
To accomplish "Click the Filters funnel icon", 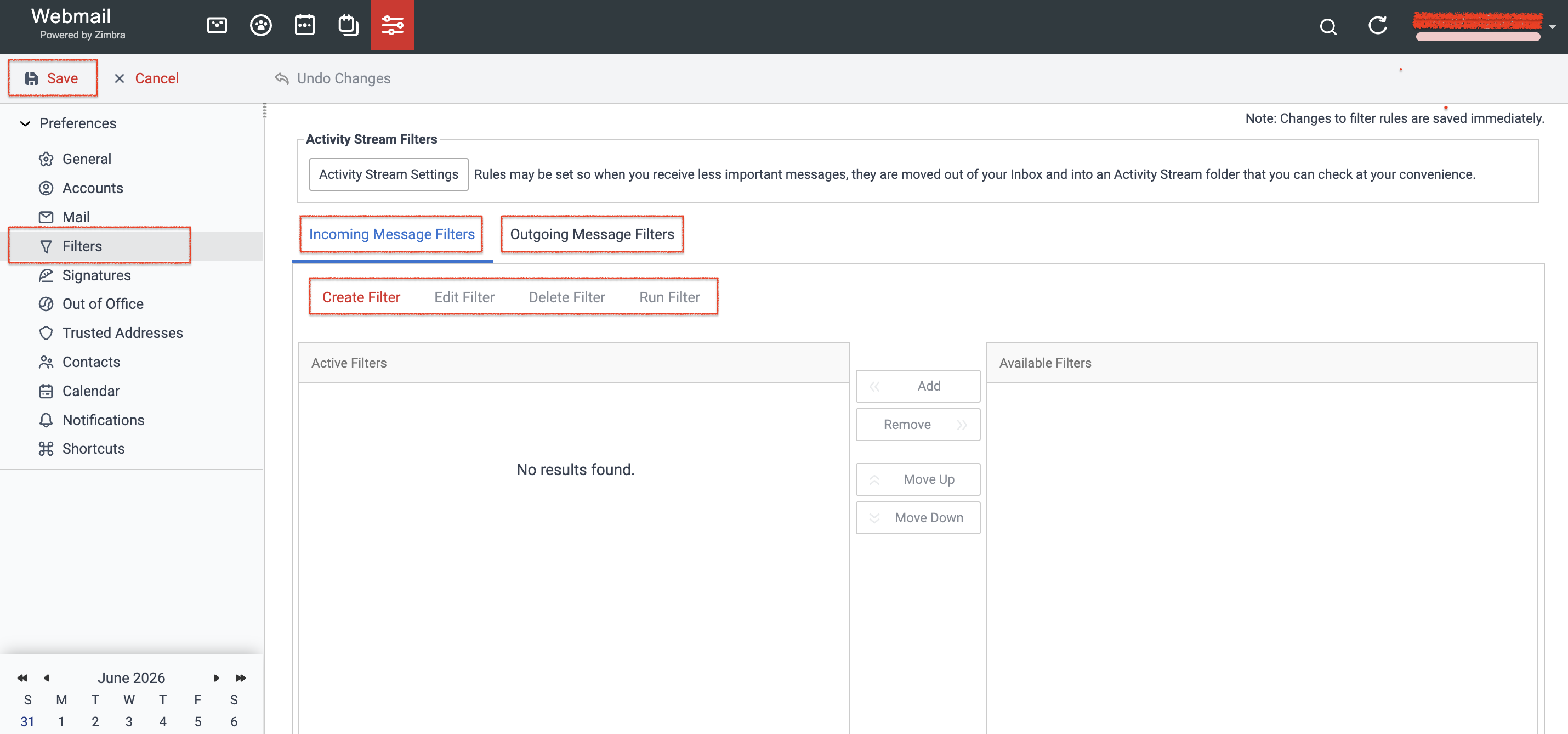I will click(x=46, y=246).
